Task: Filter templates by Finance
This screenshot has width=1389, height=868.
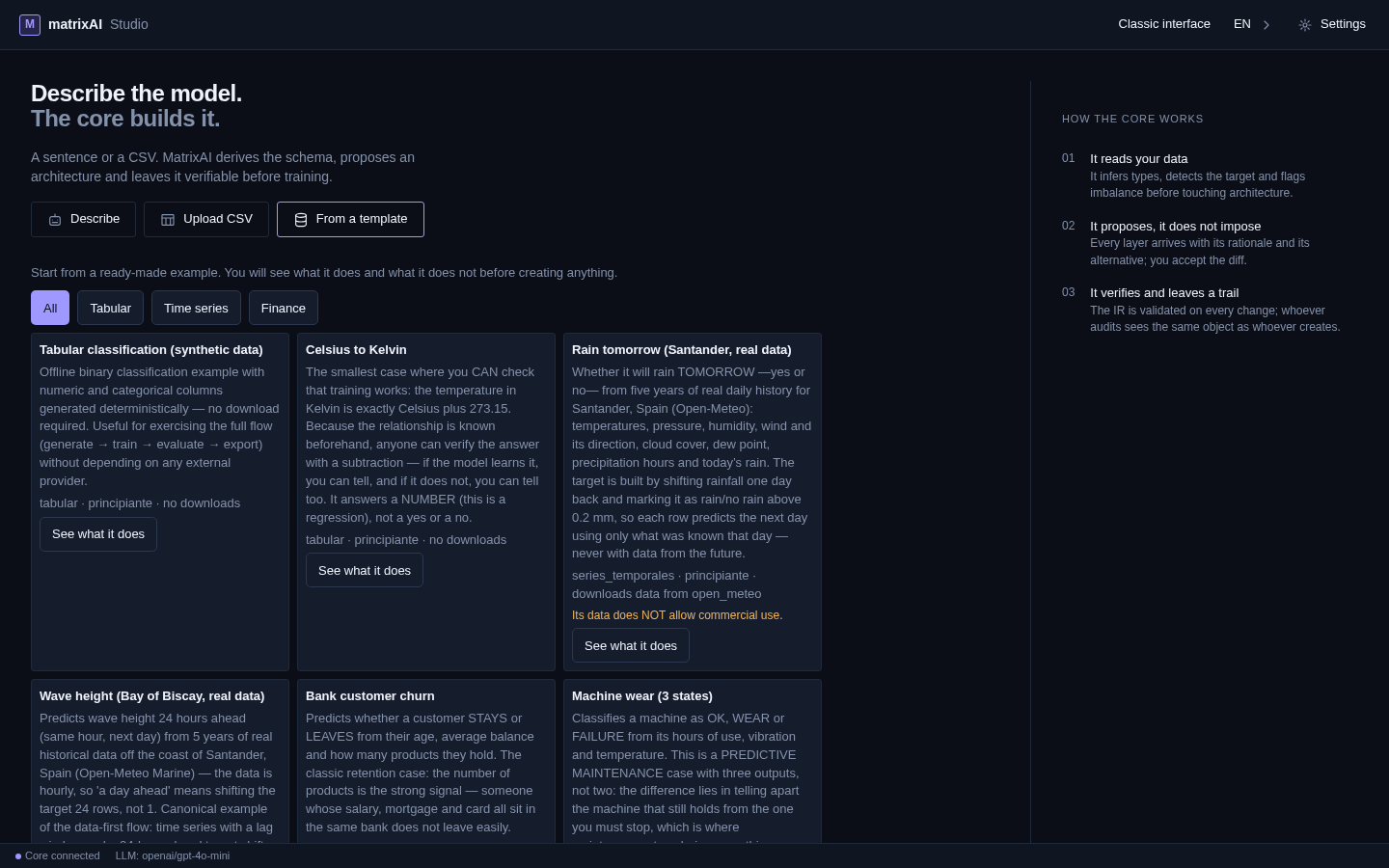Action: tap(284, 308)
